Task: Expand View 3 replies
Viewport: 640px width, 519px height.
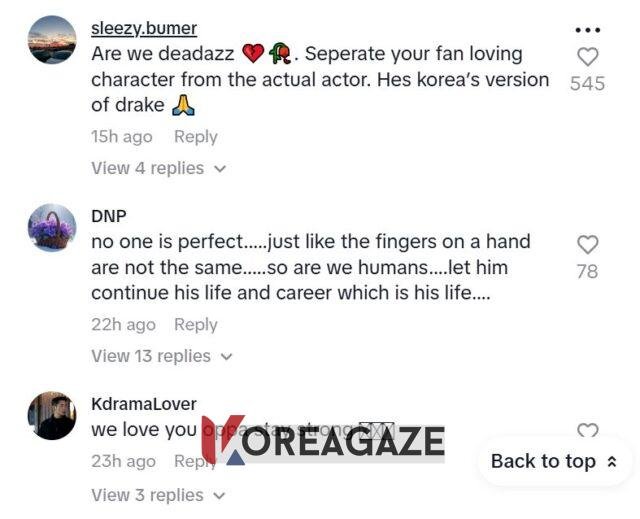Action: point(158,495)
